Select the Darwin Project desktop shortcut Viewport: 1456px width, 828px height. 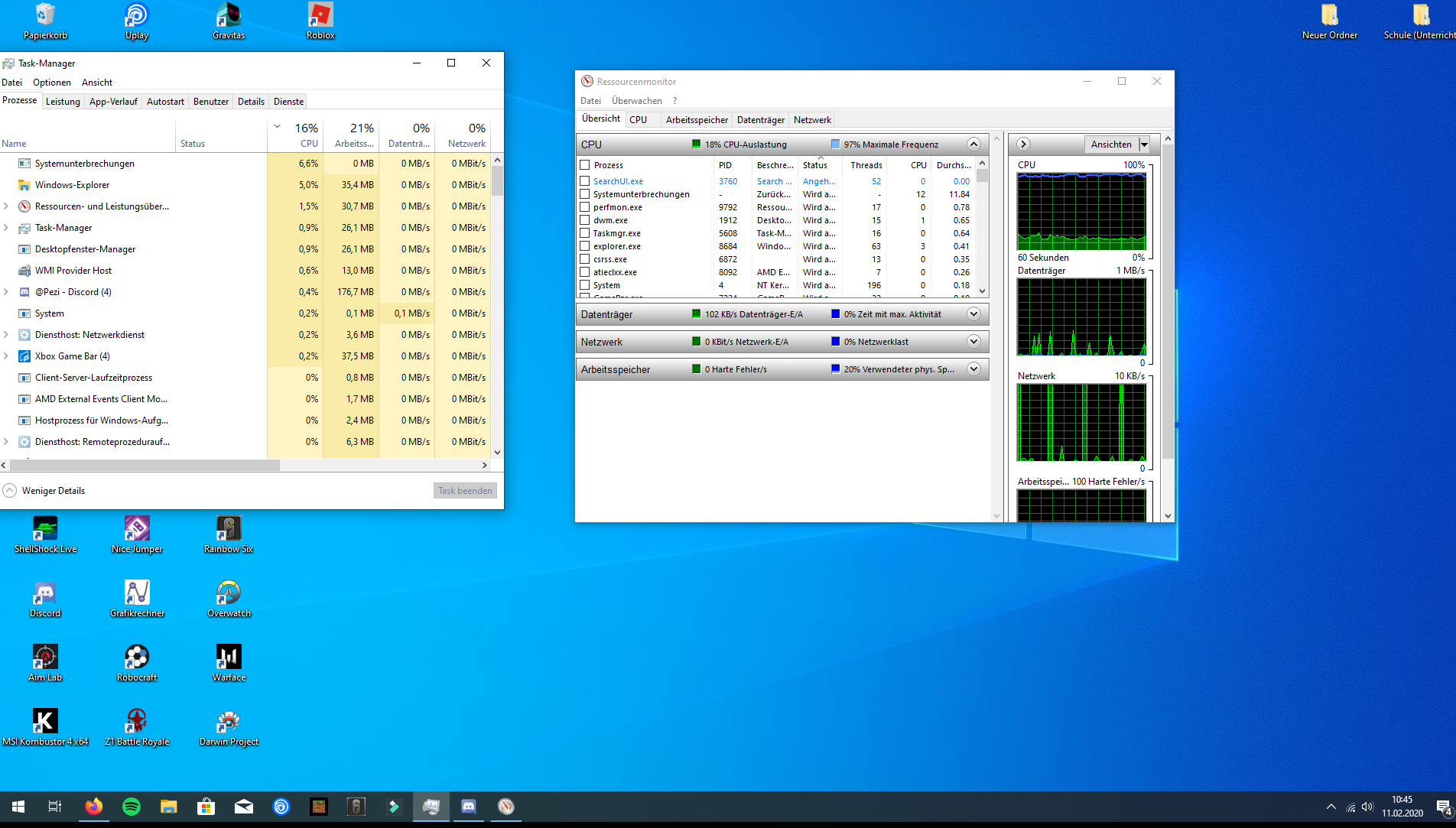tap(229, 727)
